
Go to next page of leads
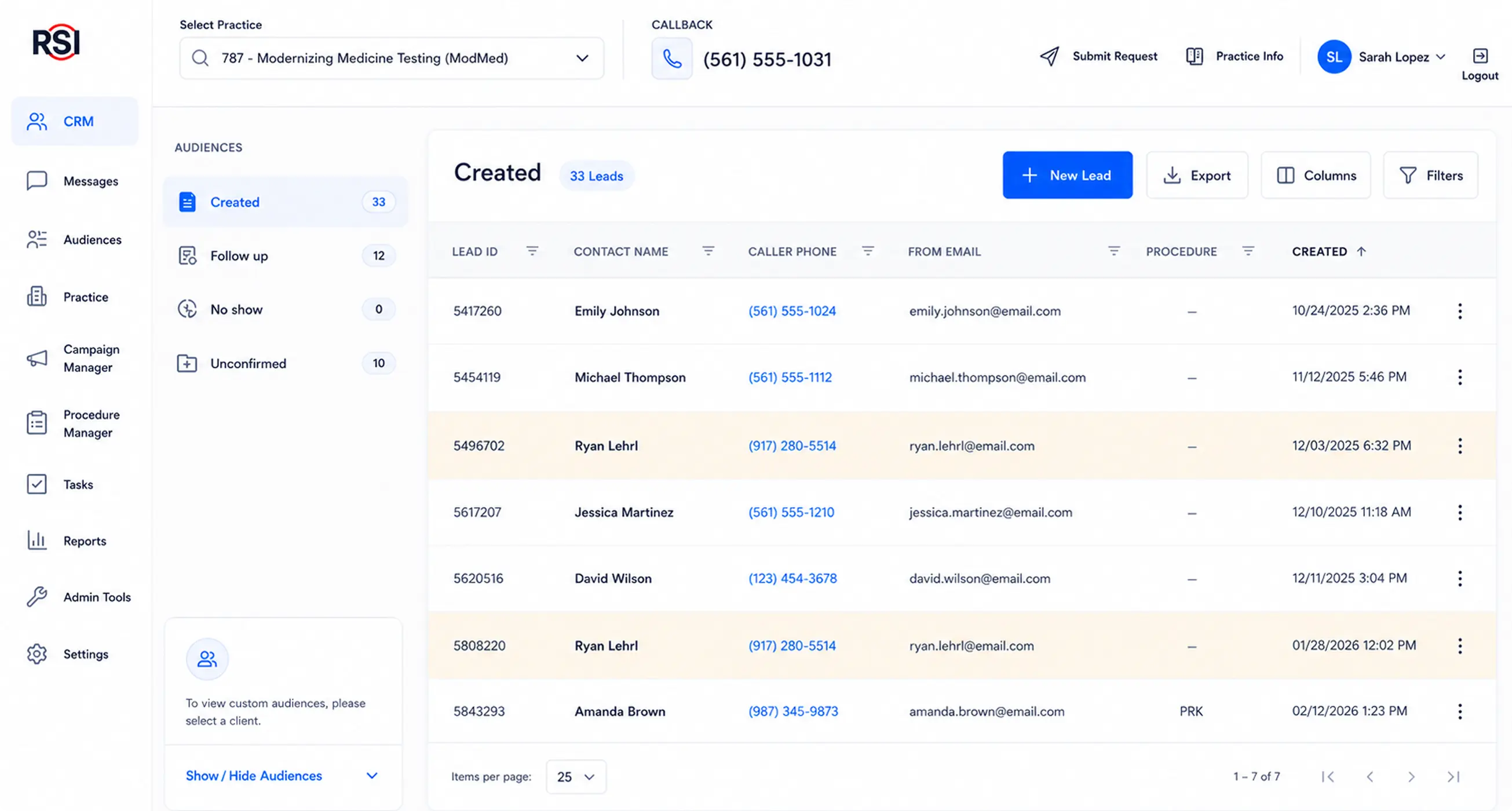coord(1411,776)
